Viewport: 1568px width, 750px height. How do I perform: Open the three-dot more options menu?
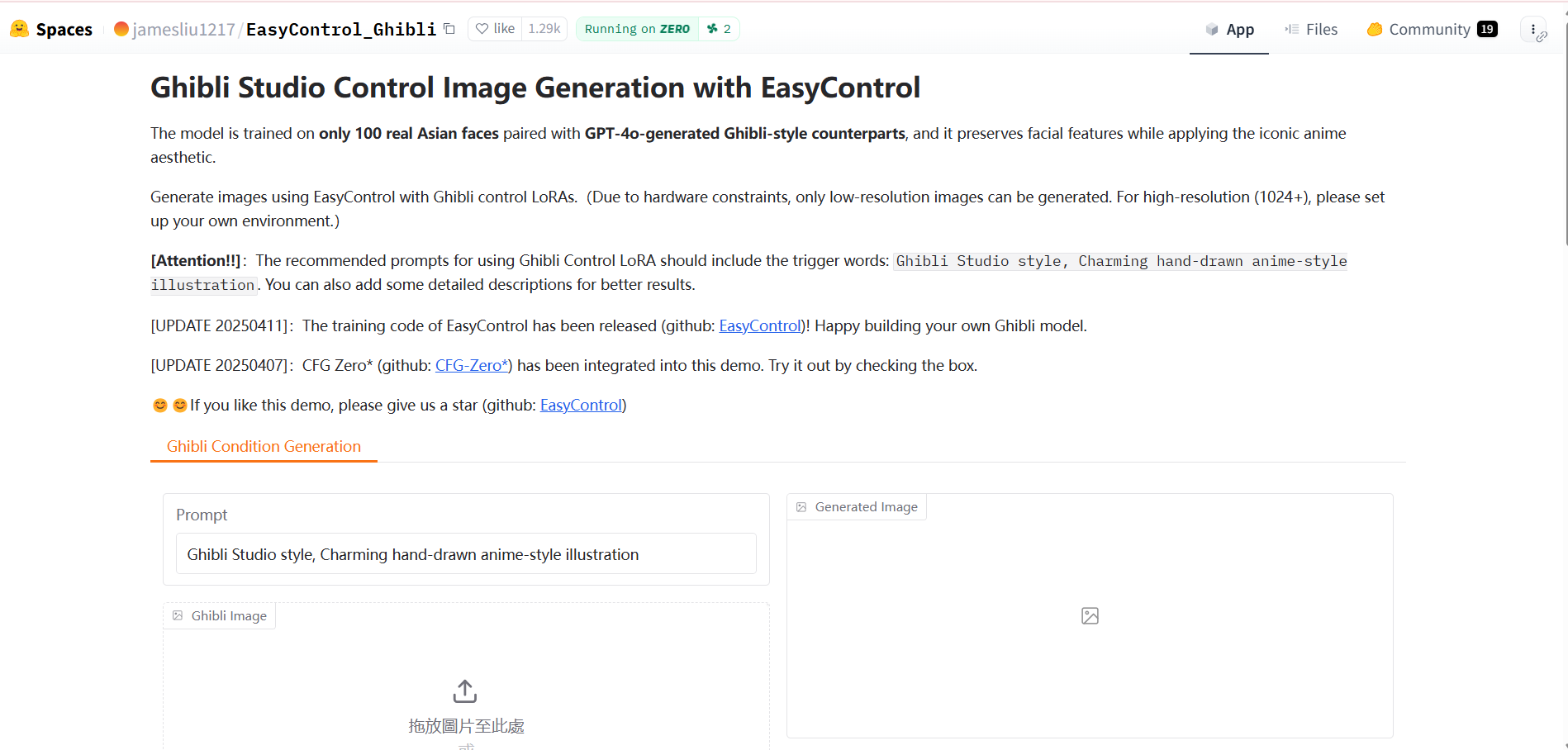tap(1533, 29)
